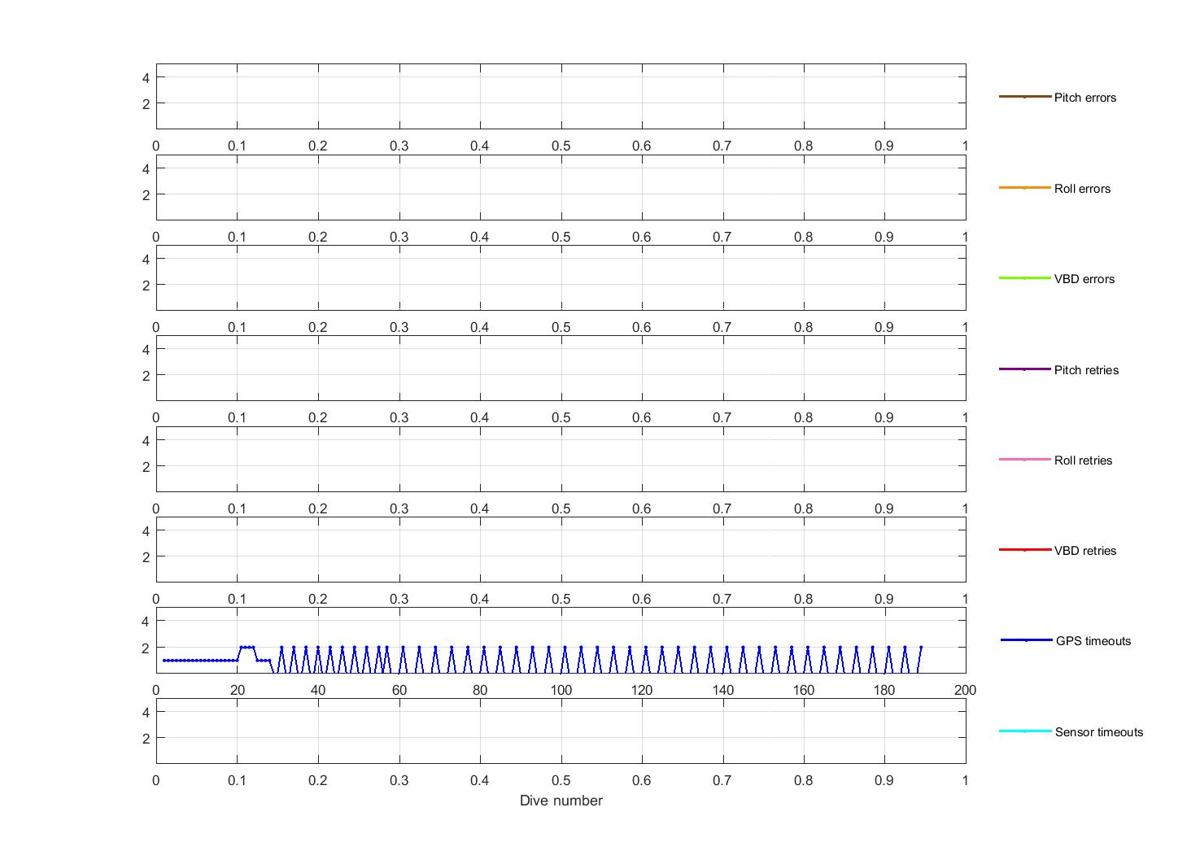Click the 40 tick on GPS timeouts axis

[318, 690]
